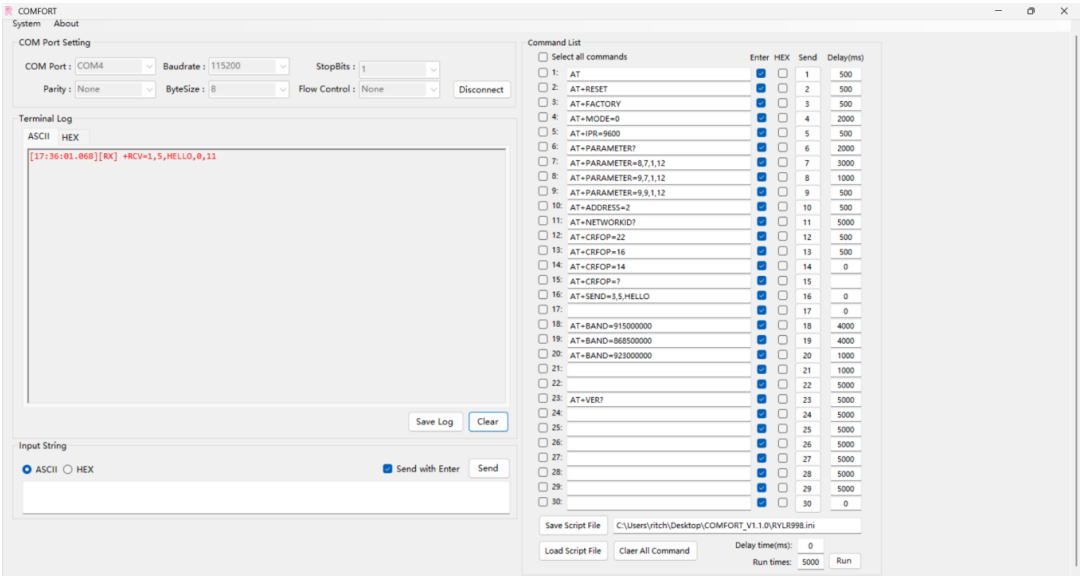The width and height of the screenshot is (1082, 577).
Task: Click Save Log button
Action: (434, 422)
